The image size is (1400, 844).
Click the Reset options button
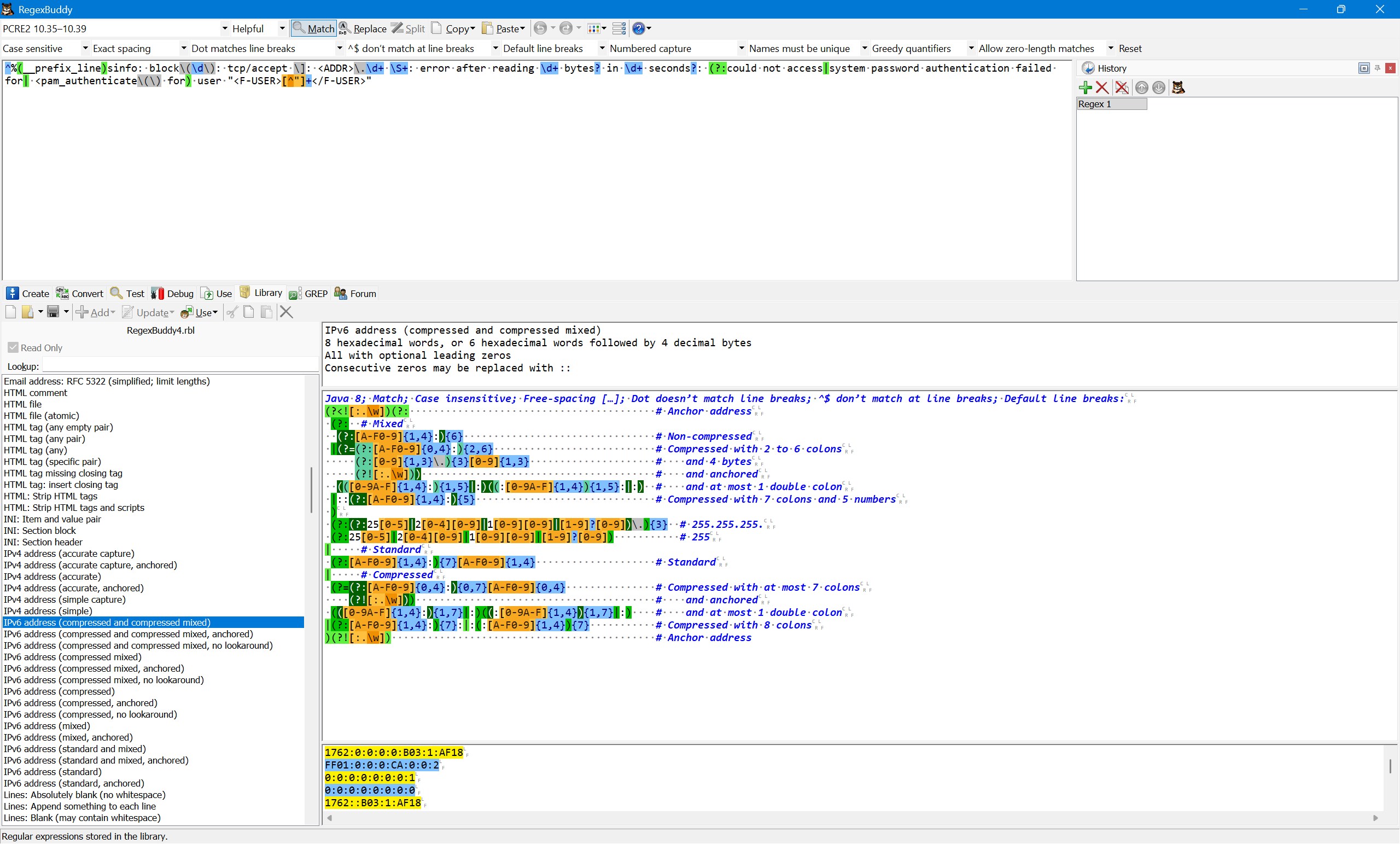click(1129, 49)
